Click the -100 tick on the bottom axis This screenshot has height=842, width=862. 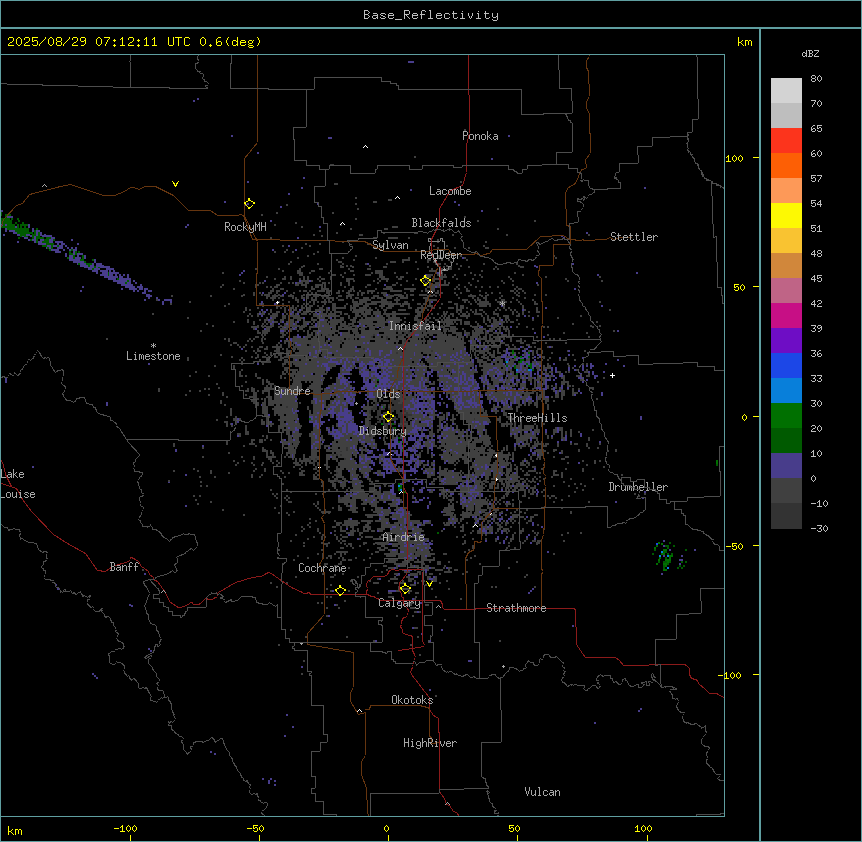pos(125,828)
